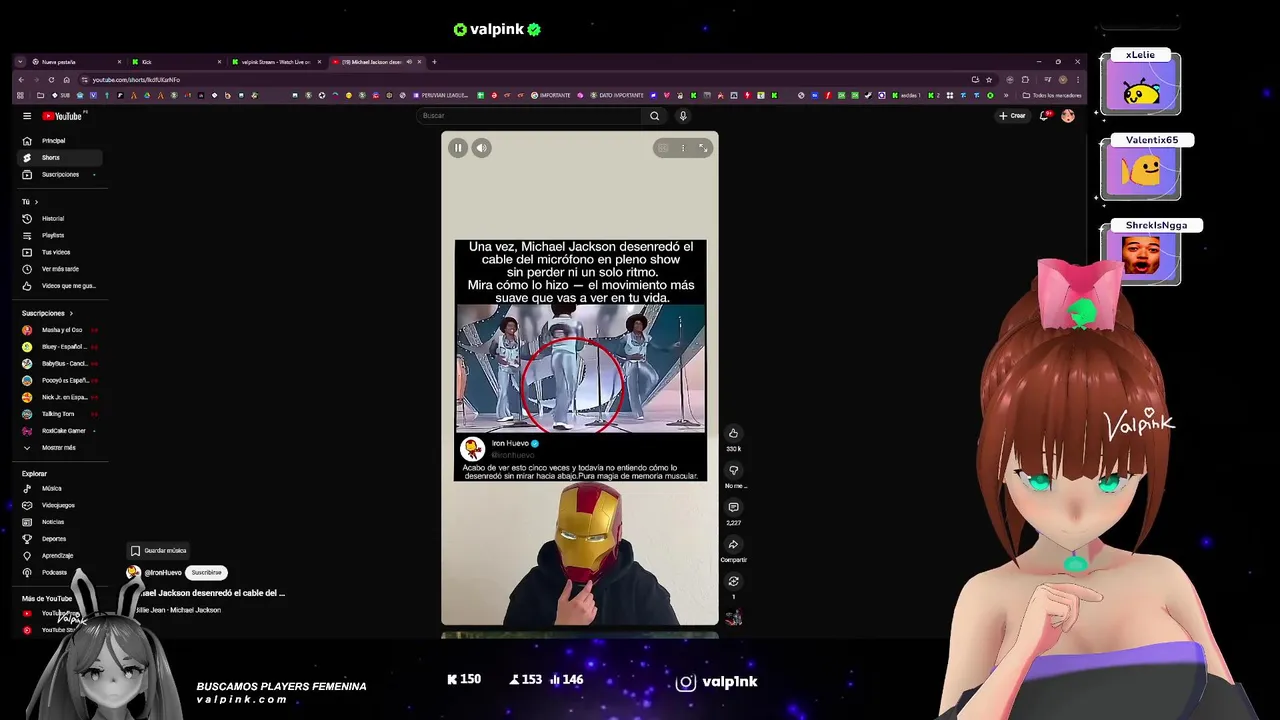
Task: Open Ver más tarde list
Action: pos(61,269)
